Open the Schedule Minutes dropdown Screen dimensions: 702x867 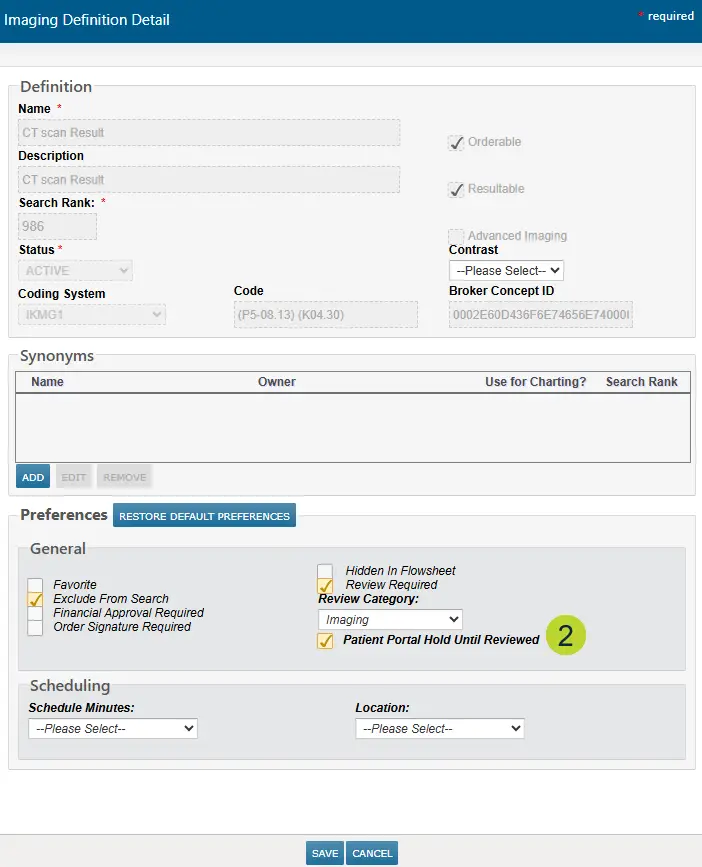tap(113, 729)
